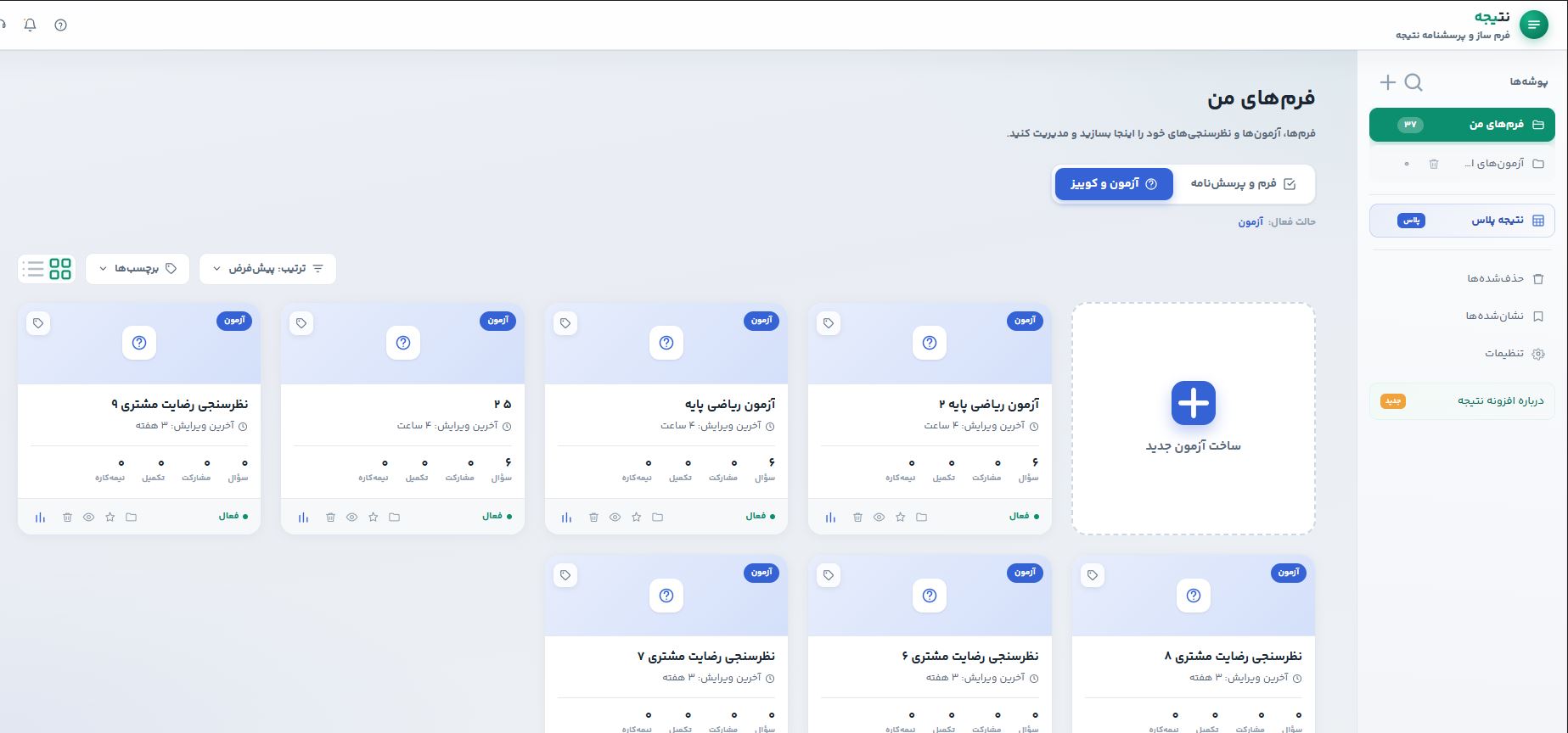Click the ۳۷ count badge on فرم‌های من
1568x733 pixels.
(x=1410, y=125)
